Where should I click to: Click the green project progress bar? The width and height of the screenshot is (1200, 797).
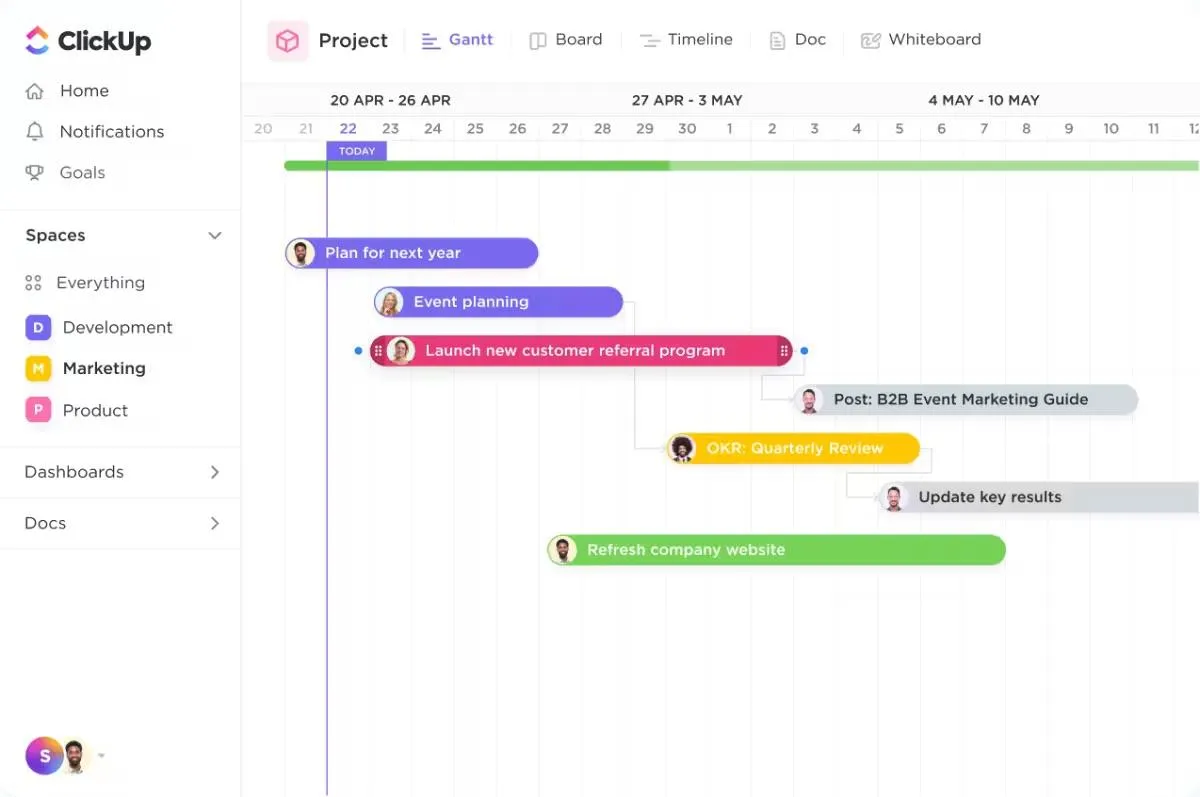tap(741, 166)
